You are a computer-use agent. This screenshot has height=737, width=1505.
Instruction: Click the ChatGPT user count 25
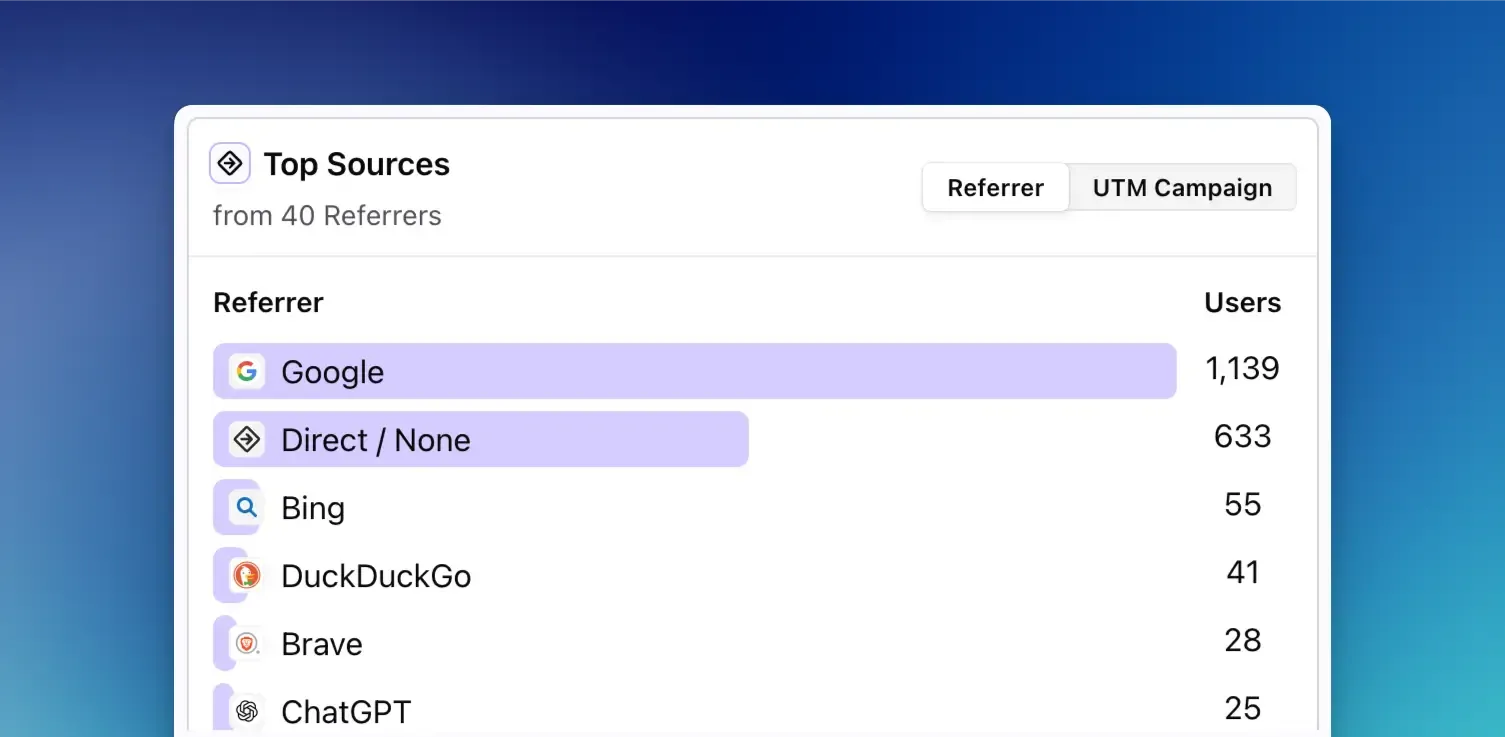(1242, 708)
